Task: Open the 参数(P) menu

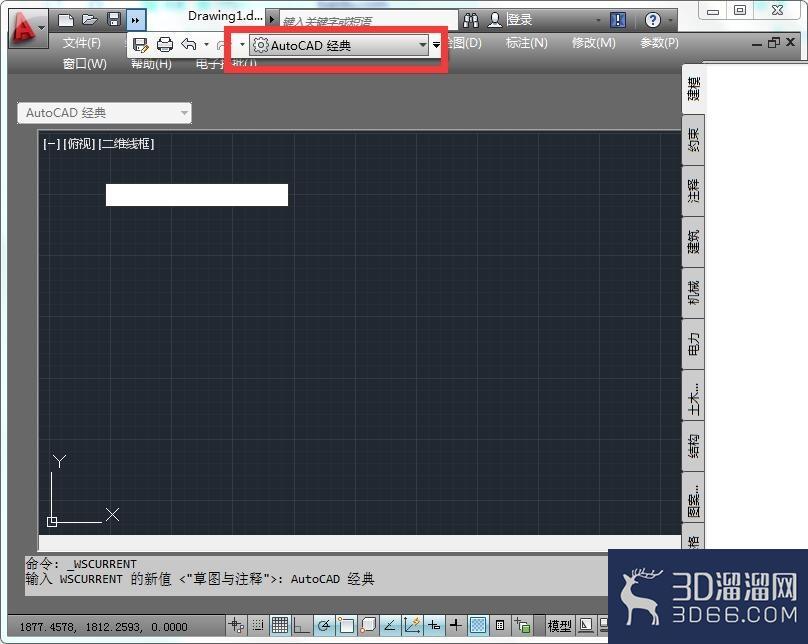Action: [x=659, y=43]
